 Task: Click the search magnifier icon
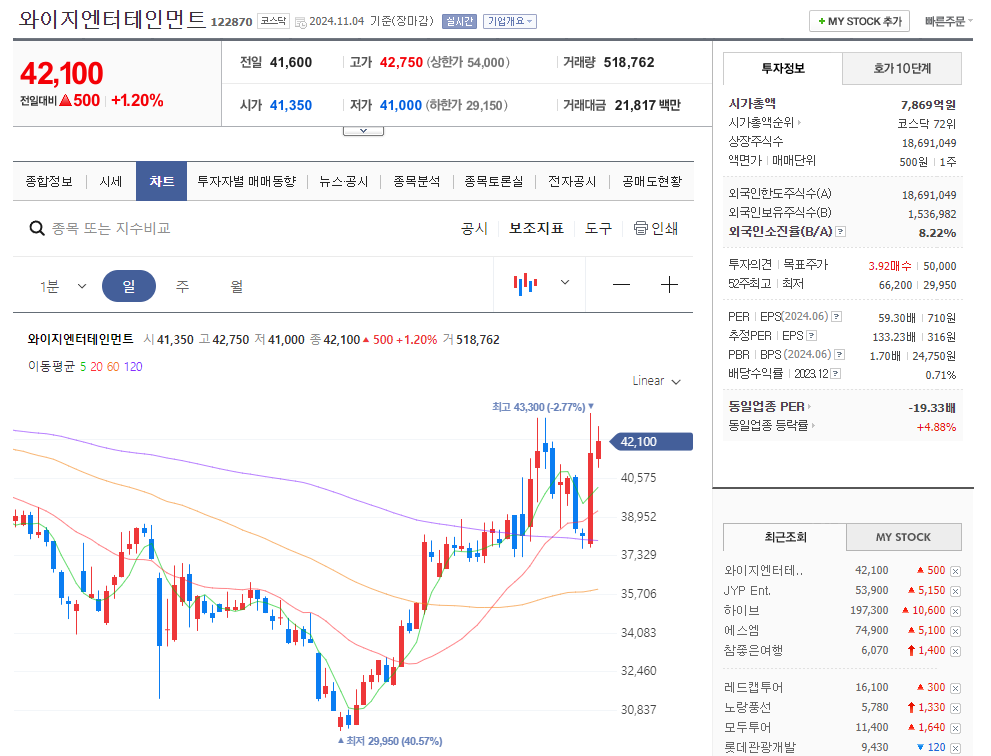37,228
